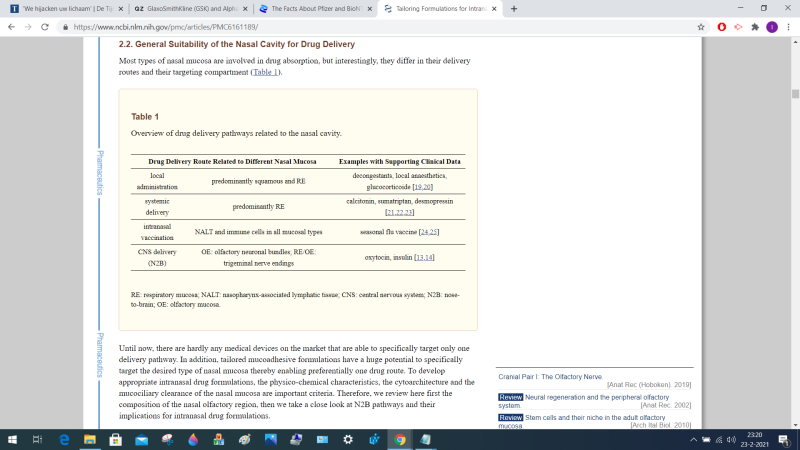
Task: Close the GlaxoSmithKline tab
Action: point(245,9)
